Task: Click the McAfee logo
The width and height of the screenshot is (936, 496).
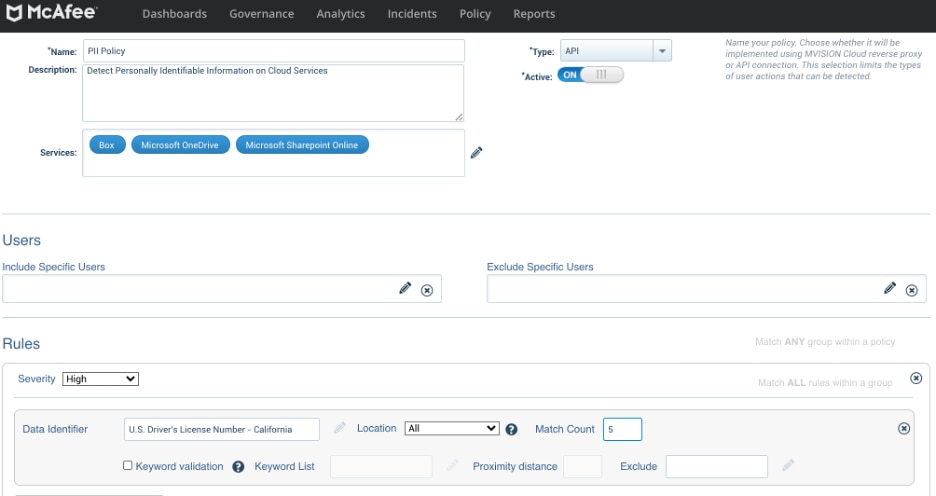Action: [x=51, y=13]
